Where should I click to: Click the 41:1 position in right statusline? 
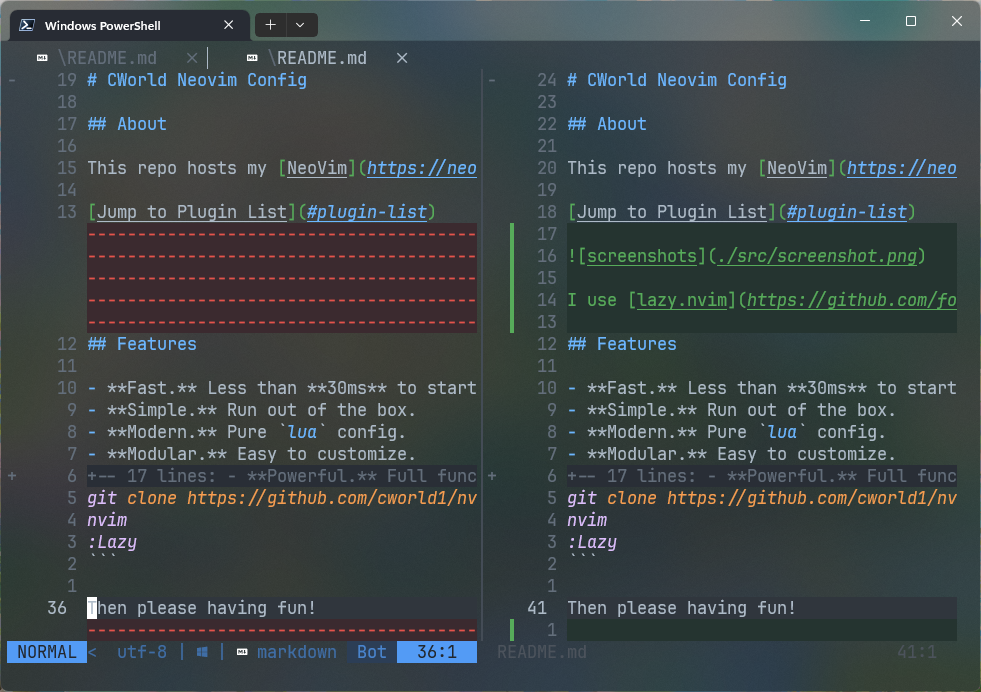917,652
